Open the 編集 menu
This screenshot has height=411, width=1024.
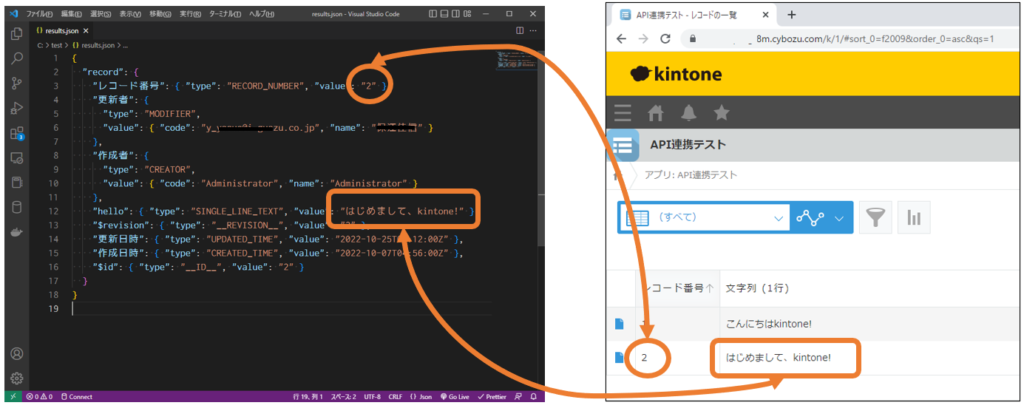71,14
